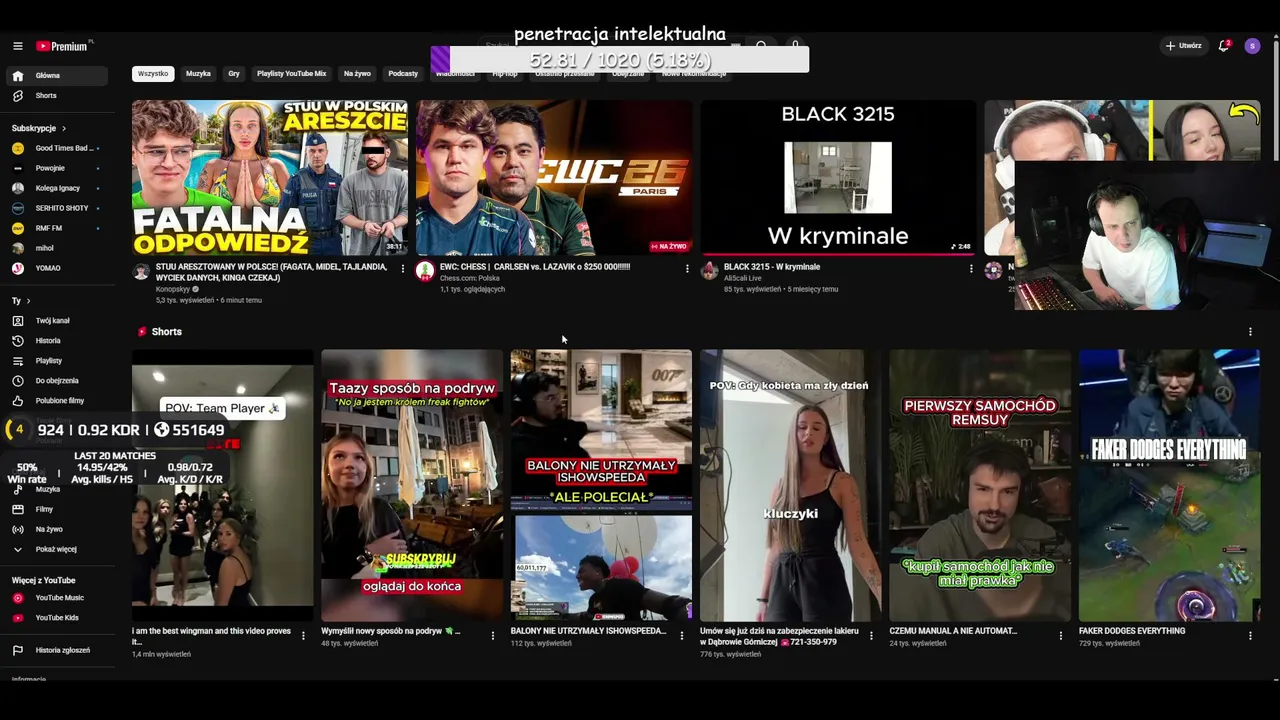Select the Wszystko filter chip
The height and width of the screenshot is (720, 1280).
point(153,73)
